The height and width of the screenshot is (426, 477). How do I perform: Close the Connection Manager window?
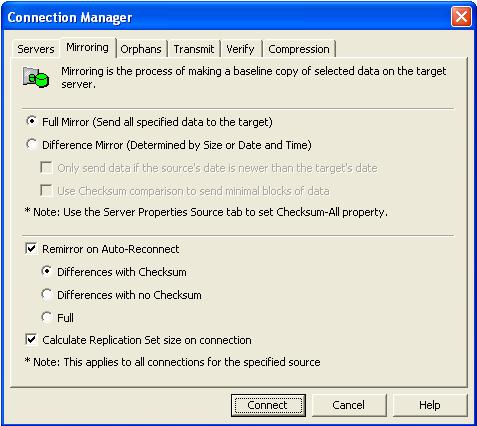[461, 16]
